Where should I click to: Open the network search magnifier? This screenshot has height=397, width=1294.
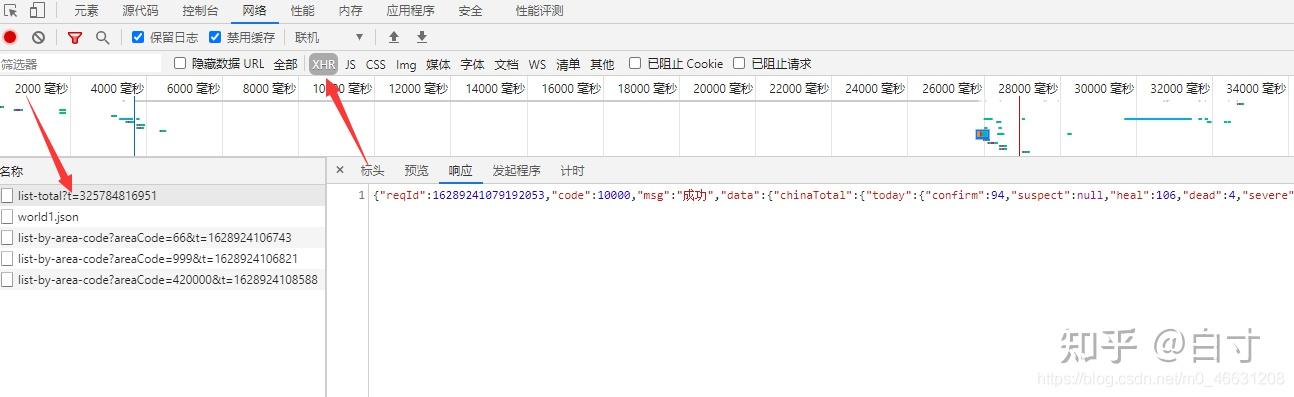click(102, 37)
